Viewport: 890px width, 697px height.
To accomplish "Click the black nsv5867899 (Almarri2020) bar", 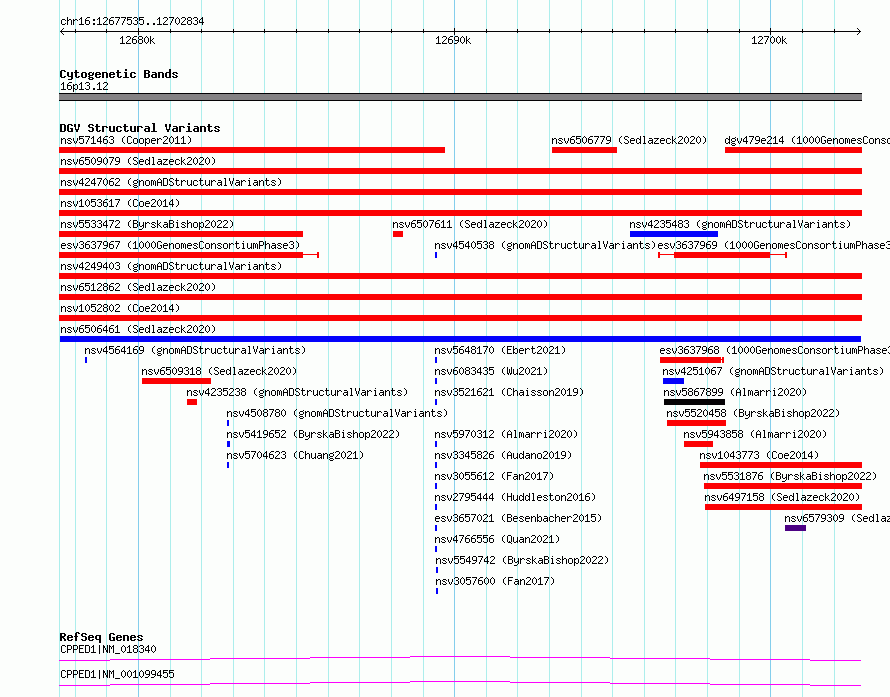I will pyautogui.click(x=694, y=402).
